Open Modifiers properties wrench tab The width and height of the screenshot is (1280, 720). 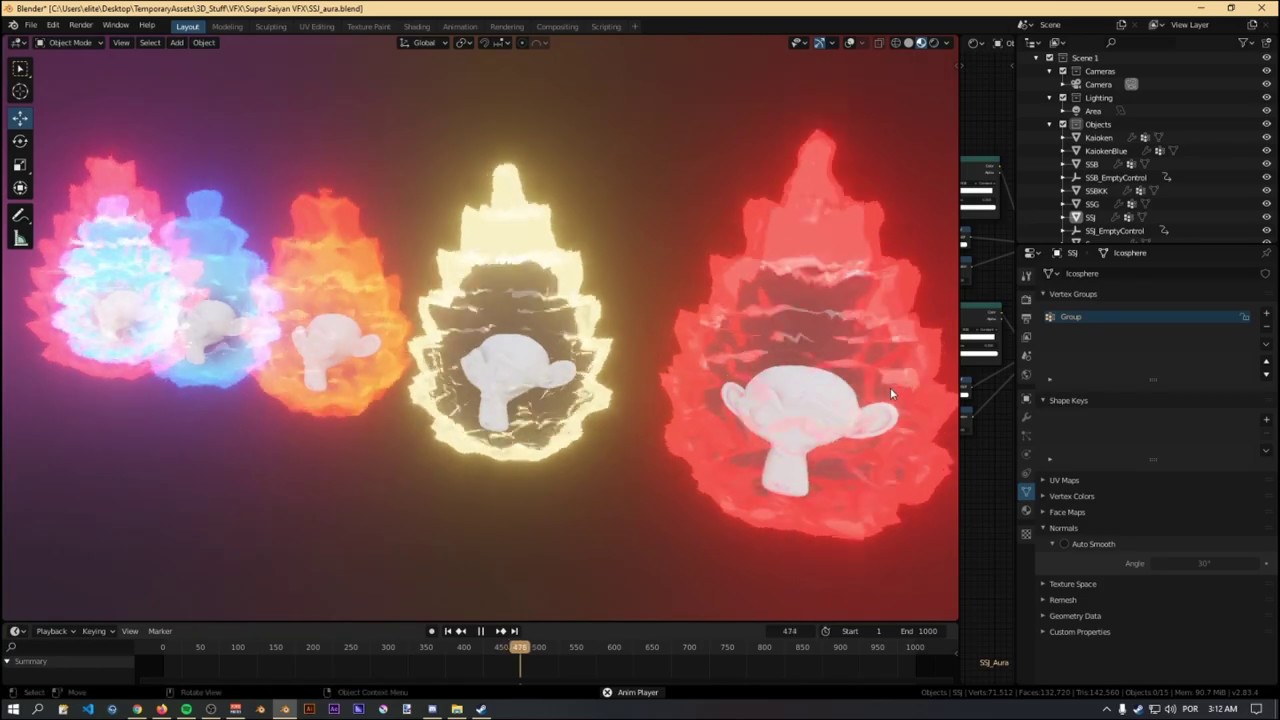coord(1026,417)
